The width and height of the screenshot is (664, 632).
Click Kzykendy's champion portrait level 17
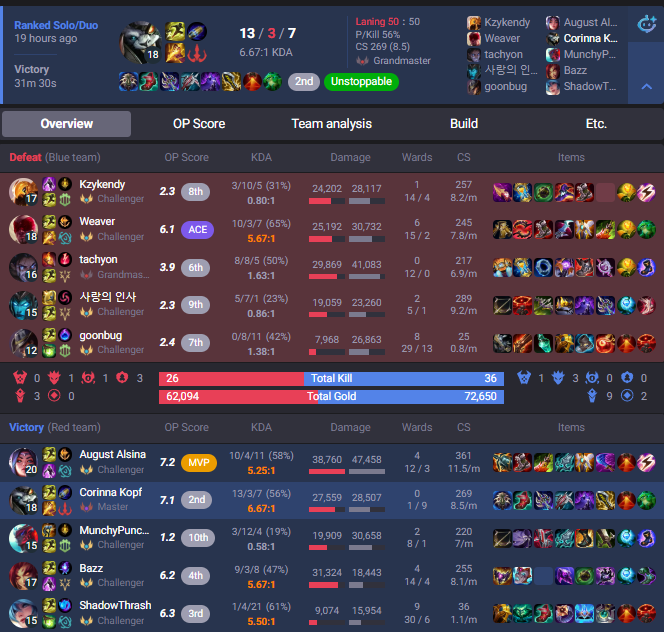coord(24,191)
